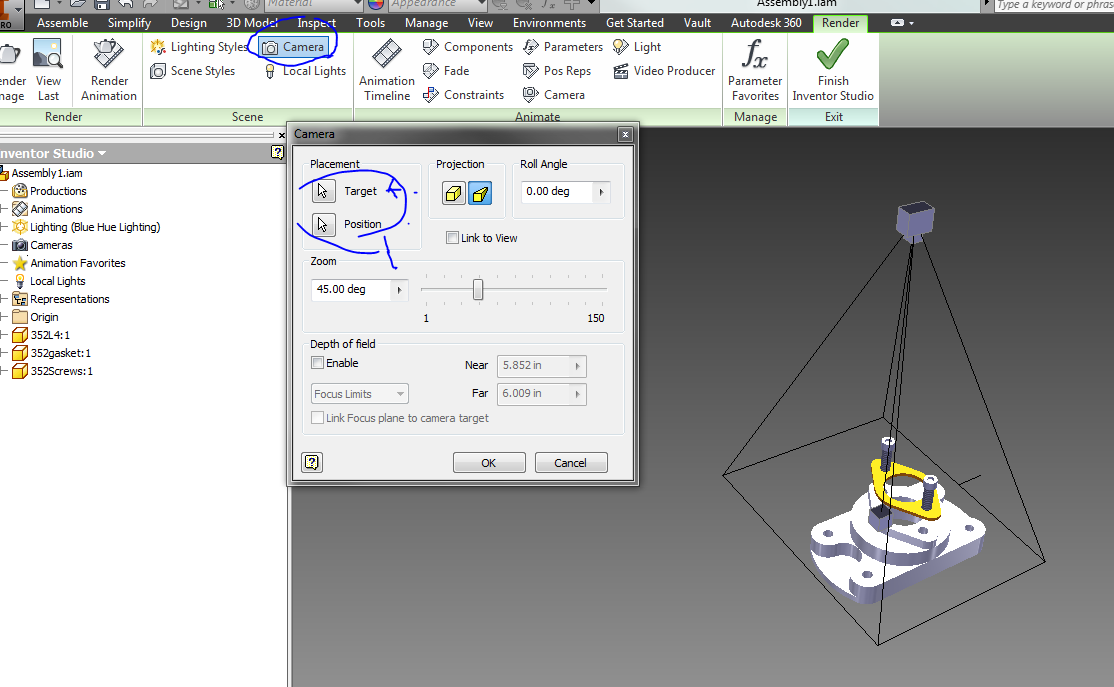1114x687 pixels.
Task: Confirm camera settings with OK
Action: 489,462
